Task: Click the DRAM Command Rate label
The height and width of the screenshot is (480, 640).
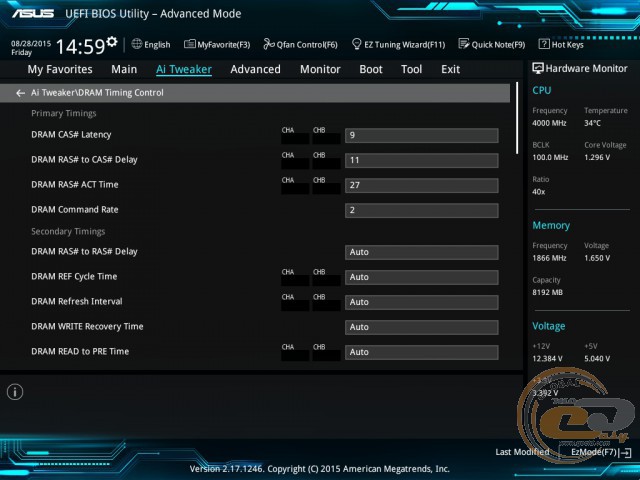Action: (75, 210)
